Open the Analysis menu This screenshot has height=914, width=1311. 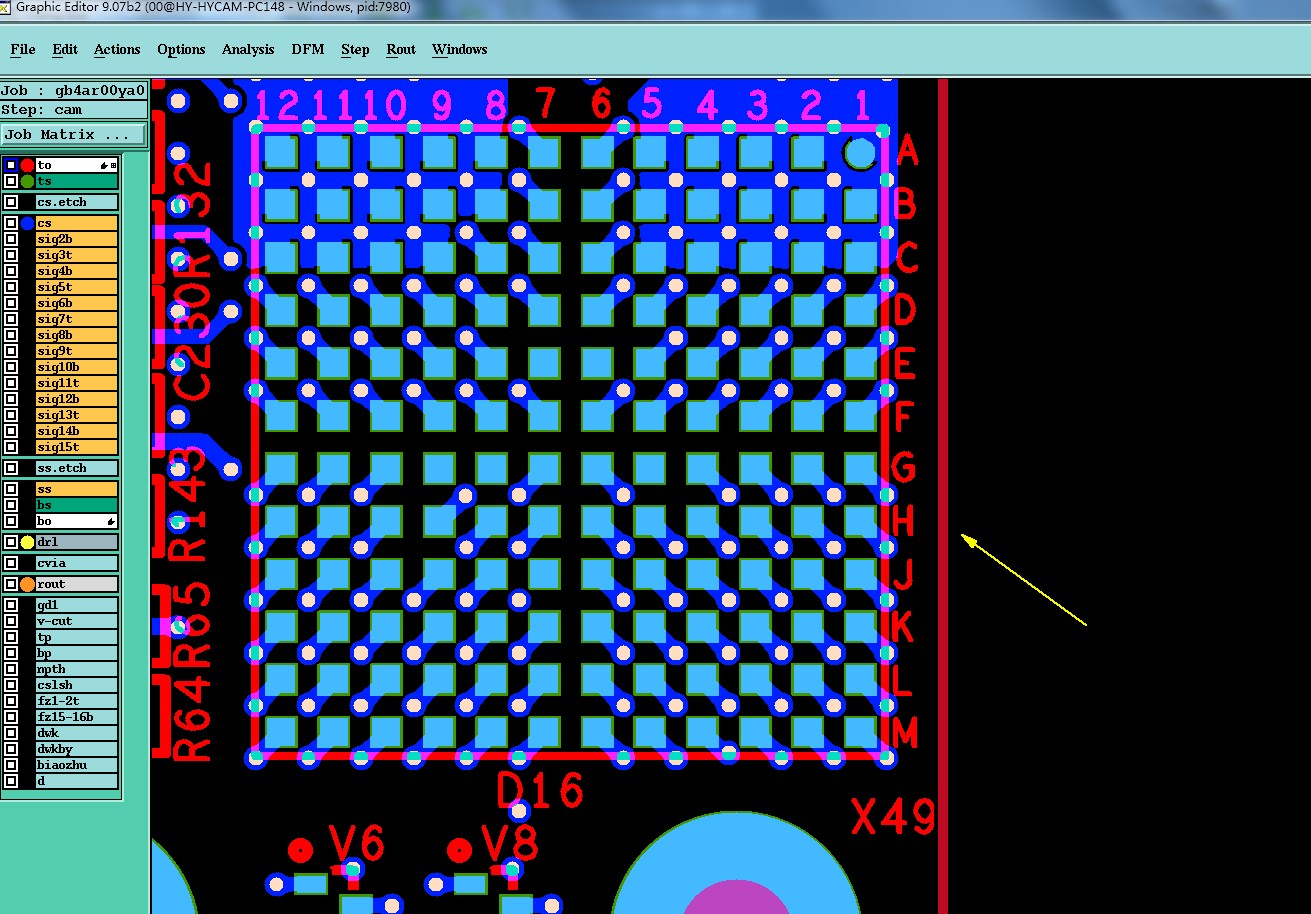pyautogui.click(x=248, y=49)
